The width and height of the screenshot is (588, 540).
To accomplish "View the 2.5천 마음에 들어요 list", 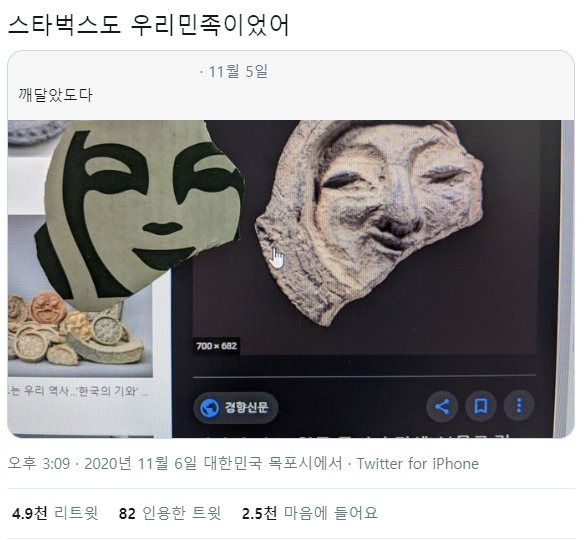I will (310, 513).
